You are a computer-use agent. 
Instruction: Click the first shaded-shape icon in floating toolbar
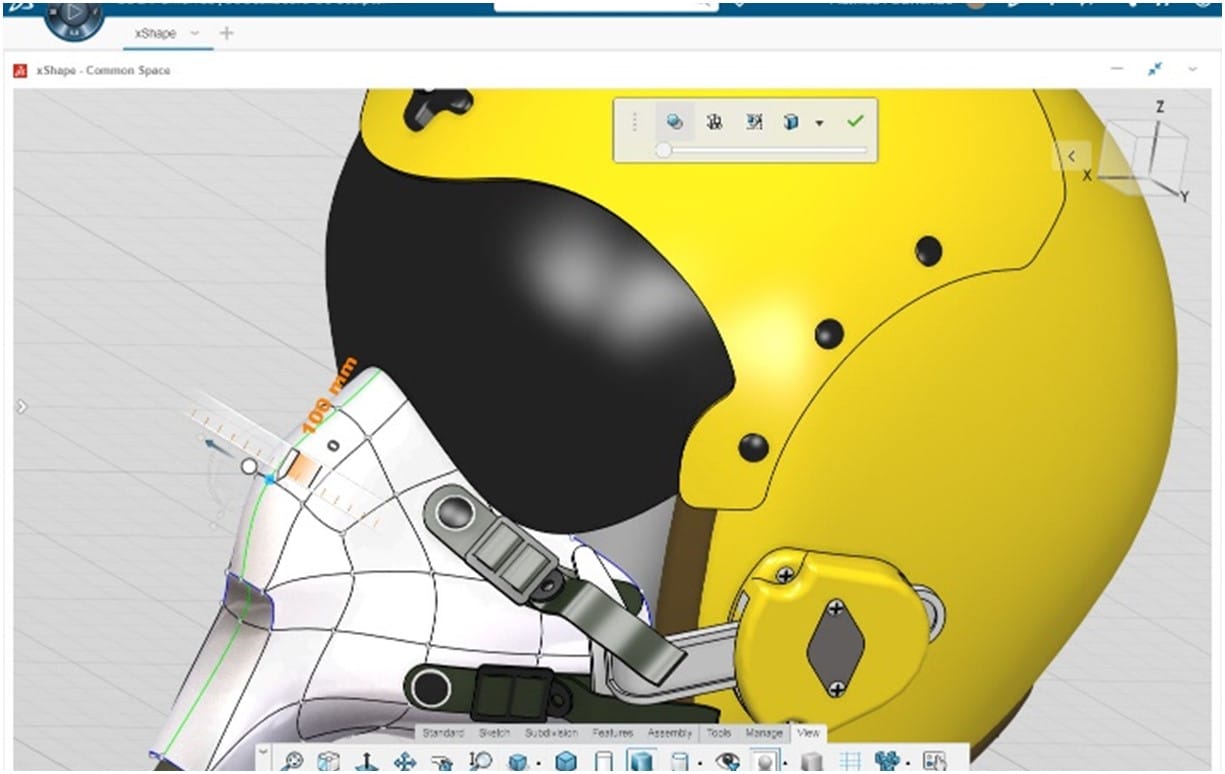tap(675, 122)
